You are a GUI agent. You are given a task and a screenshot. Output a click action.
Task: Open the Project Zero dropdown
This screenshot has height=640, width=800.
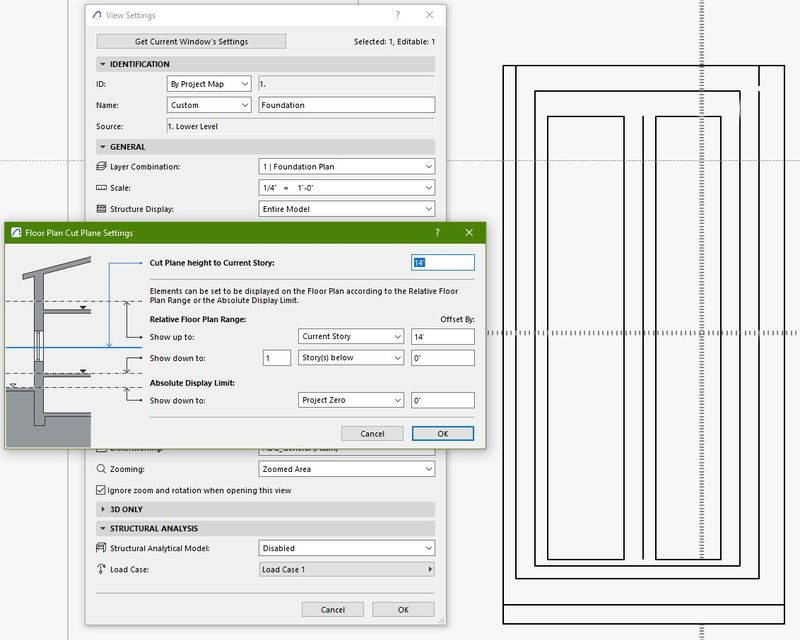[x=351, y=400]
